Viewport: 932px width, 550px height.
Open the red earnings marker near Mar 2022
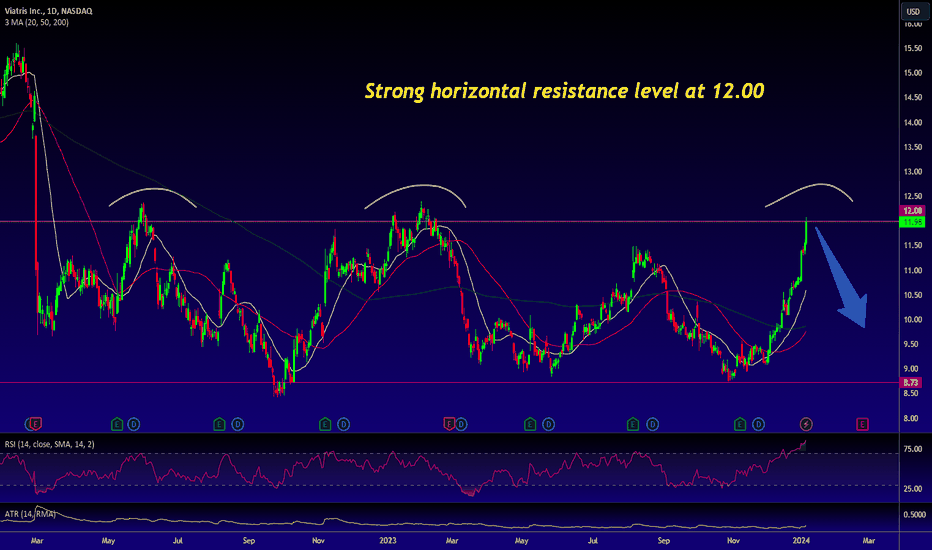click(36, 424)
